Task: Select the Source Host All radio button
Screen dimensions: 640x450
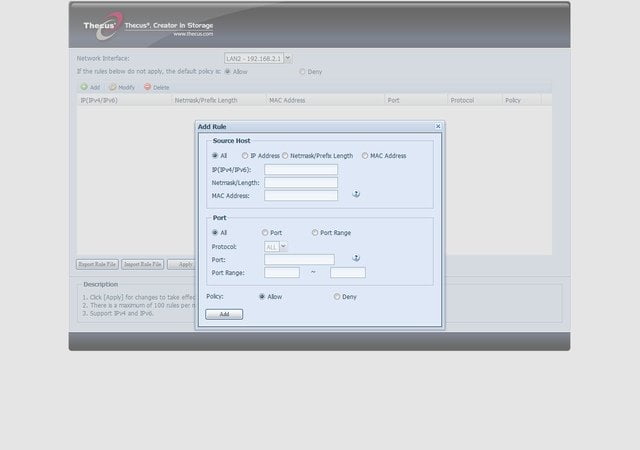Action: (x=215, y=156)
